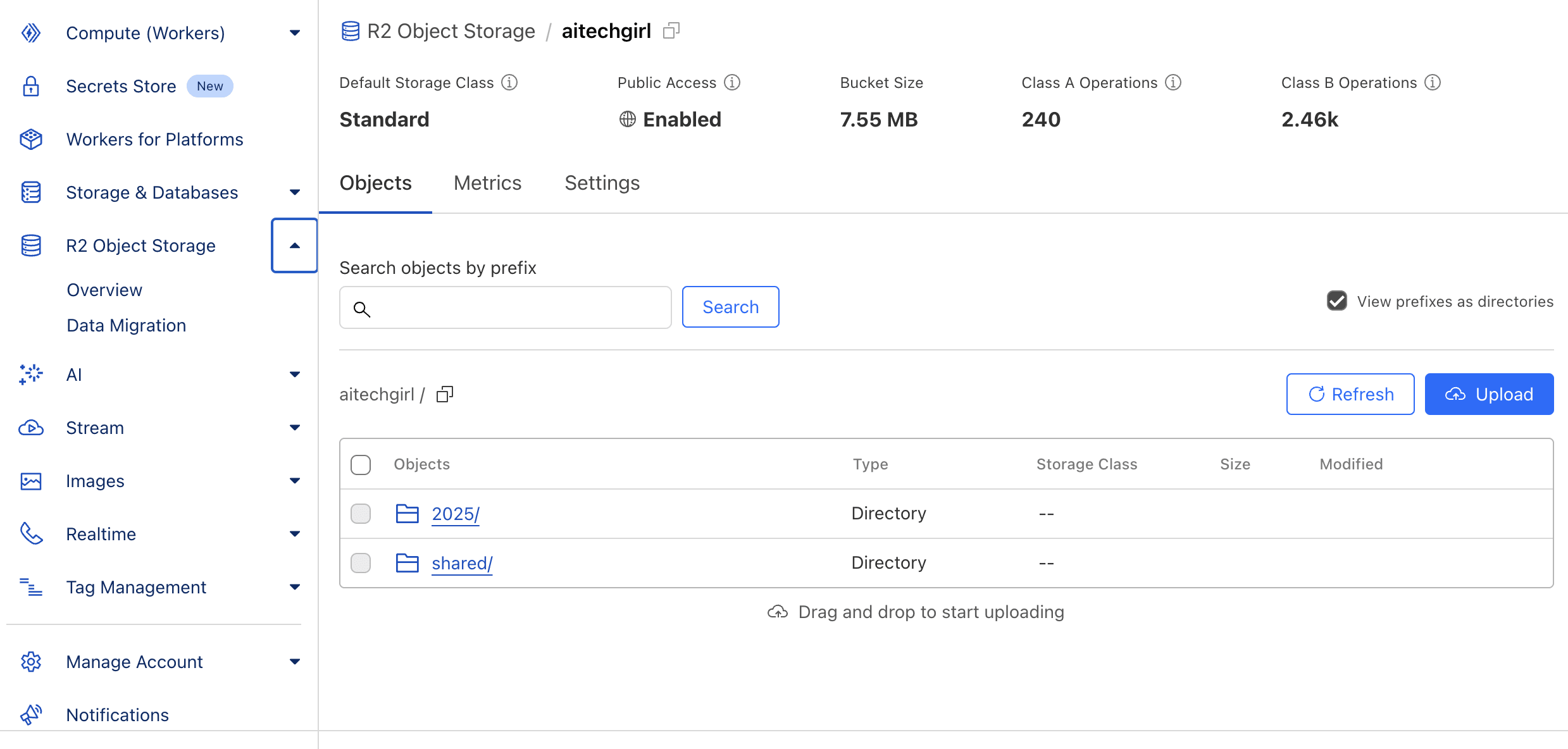Screen dimensions: 1568x749
Task: Click the Compute (Workers) diamond icon
Action: (x=30, y=33)
